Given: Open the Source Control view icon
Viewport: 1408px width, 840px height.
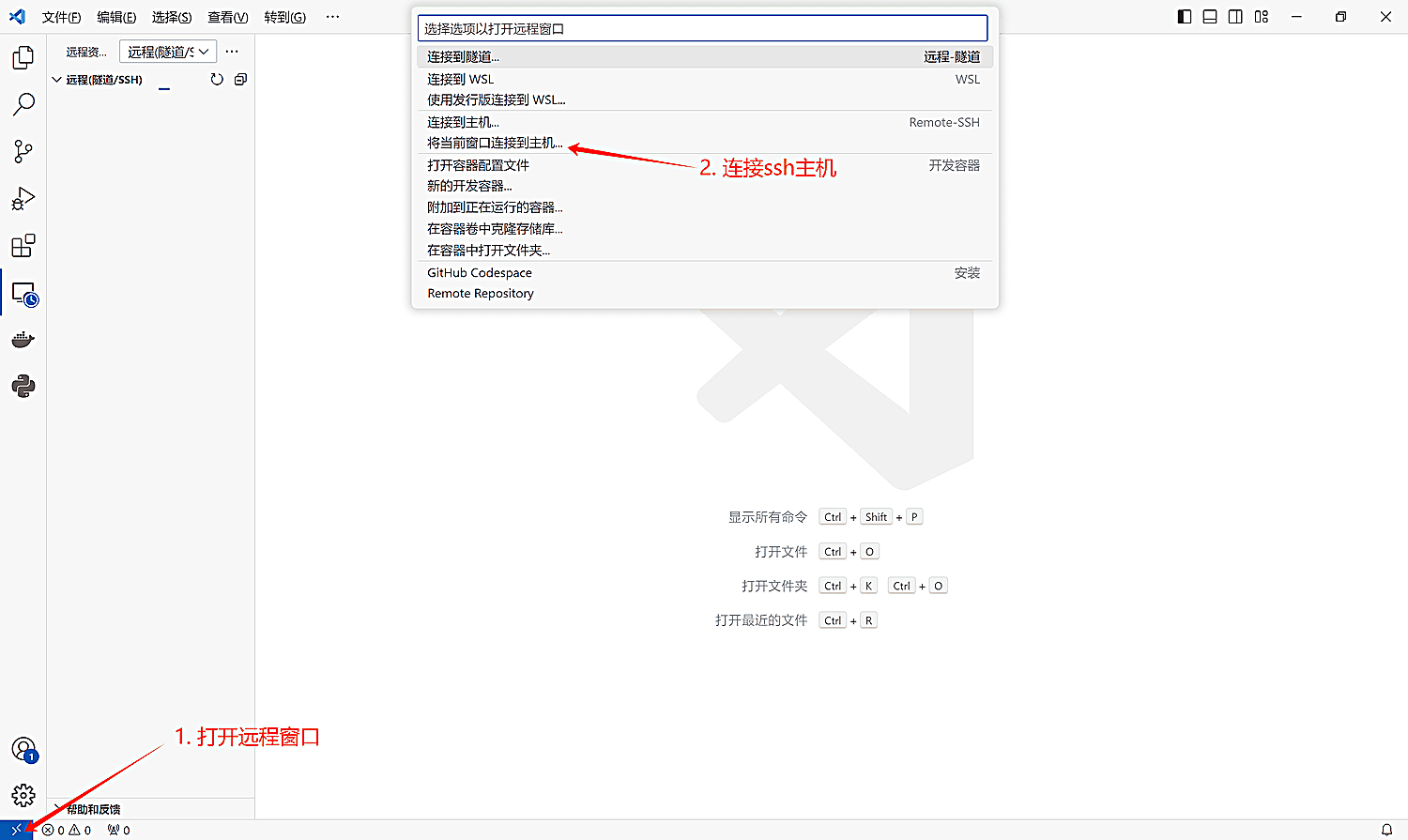Looking at the screenshot, I should click(x=23, y=151).
